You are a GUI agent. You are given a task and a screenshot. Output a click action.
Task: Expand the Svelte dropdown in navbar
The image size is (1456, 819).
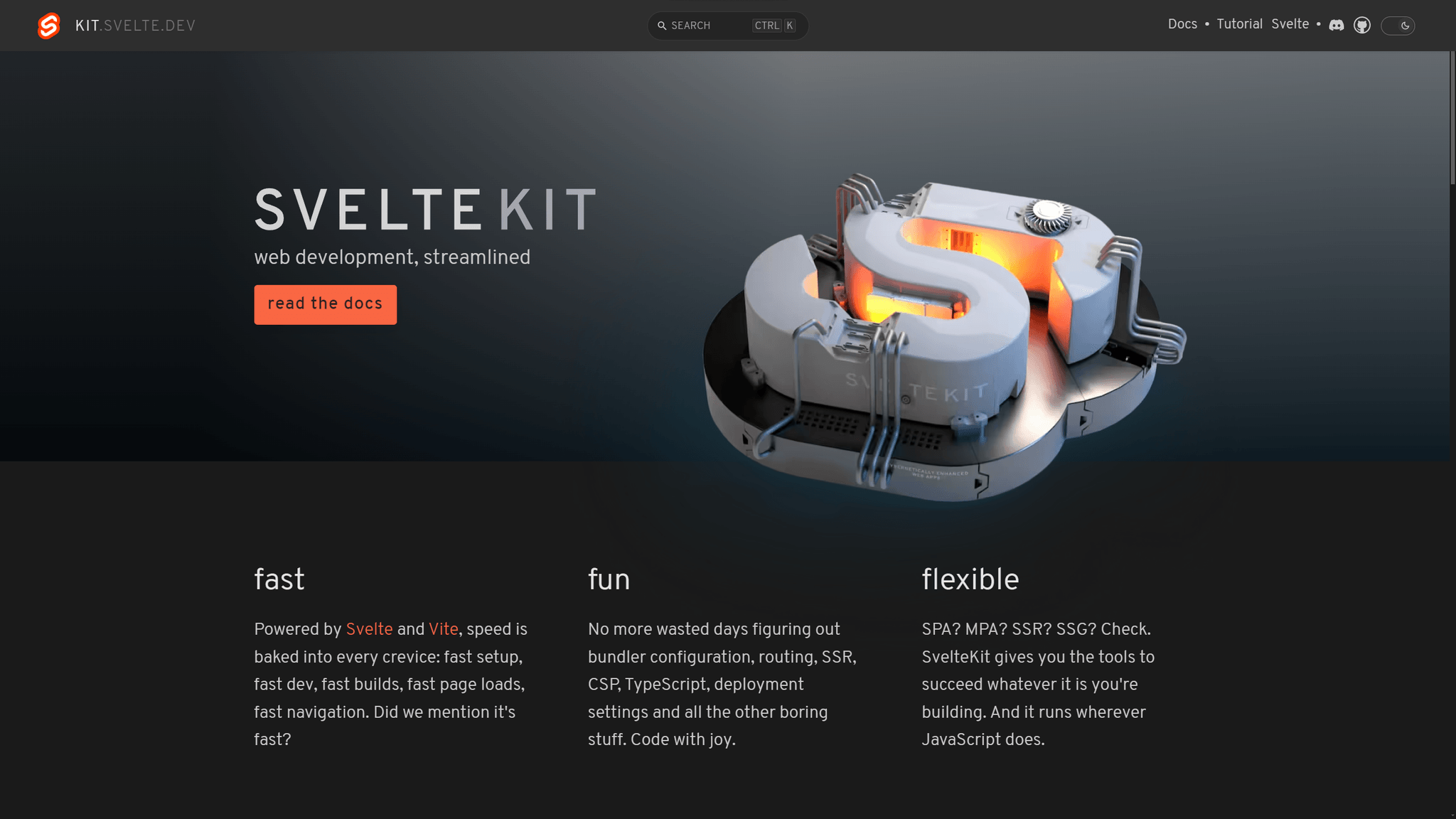pos(1290,25)
